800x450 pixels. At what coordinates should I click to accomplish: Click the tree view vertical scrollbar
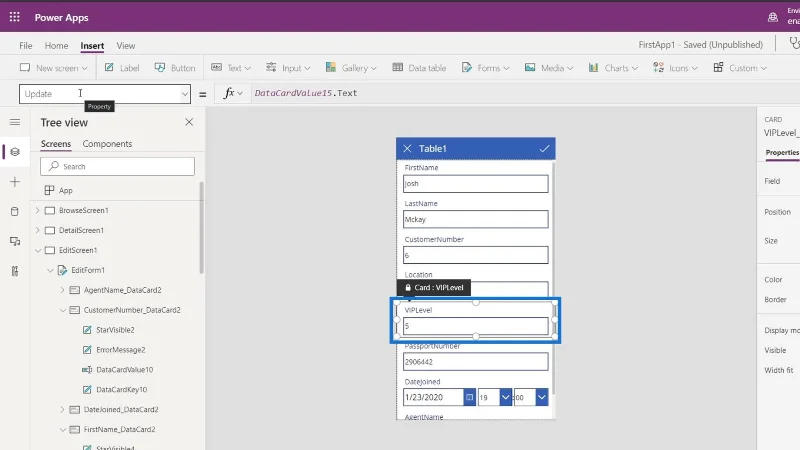click(202, 228)
